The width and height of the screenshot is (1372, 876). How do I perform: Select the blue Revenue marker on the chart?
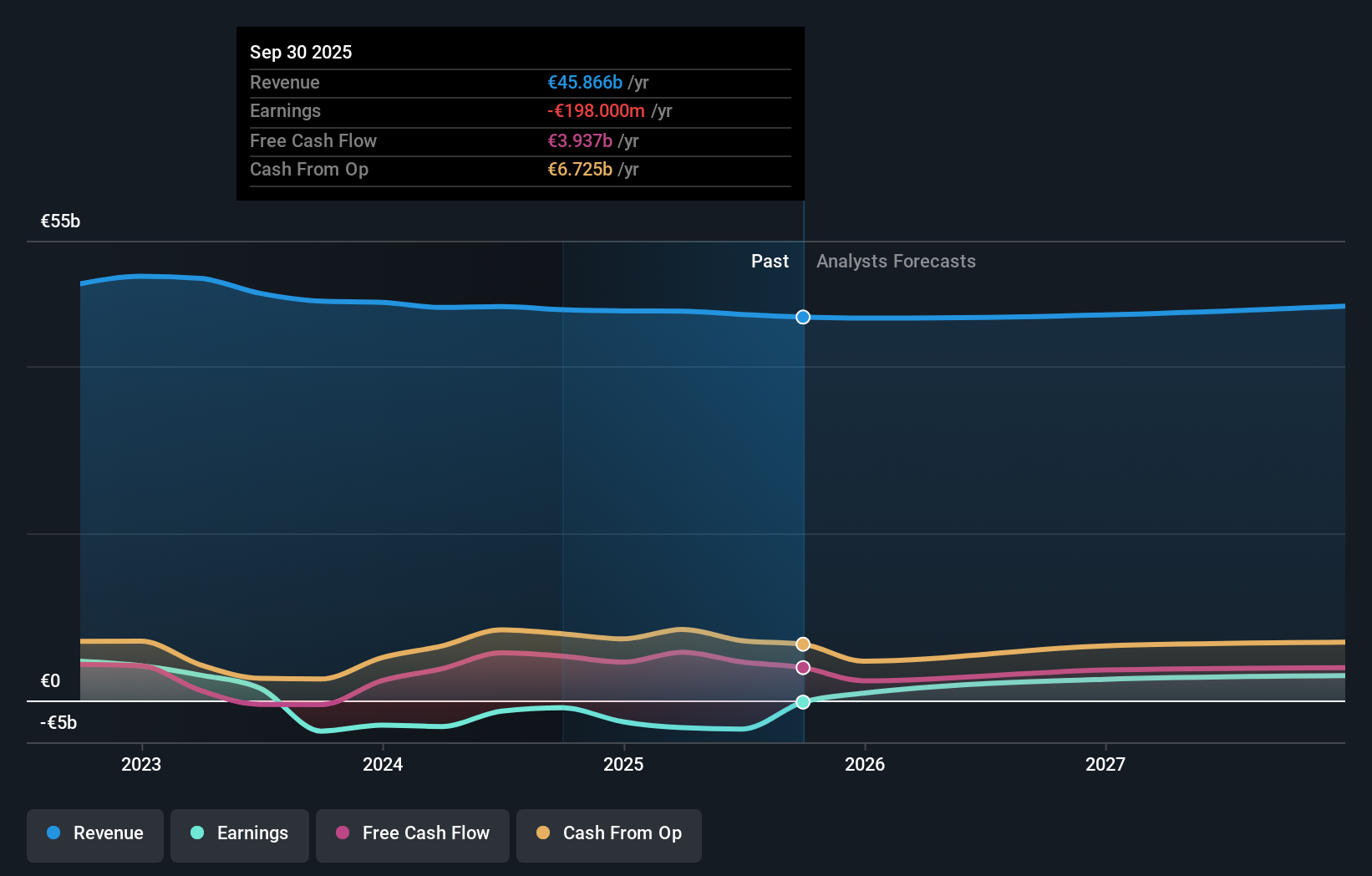(802, 317)
